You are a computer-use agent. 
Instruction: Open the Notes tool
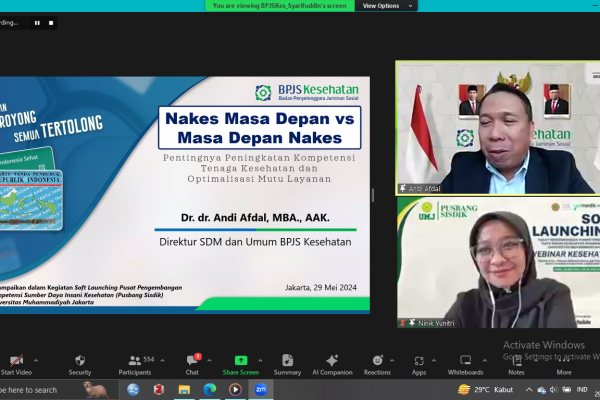(516, 365)
